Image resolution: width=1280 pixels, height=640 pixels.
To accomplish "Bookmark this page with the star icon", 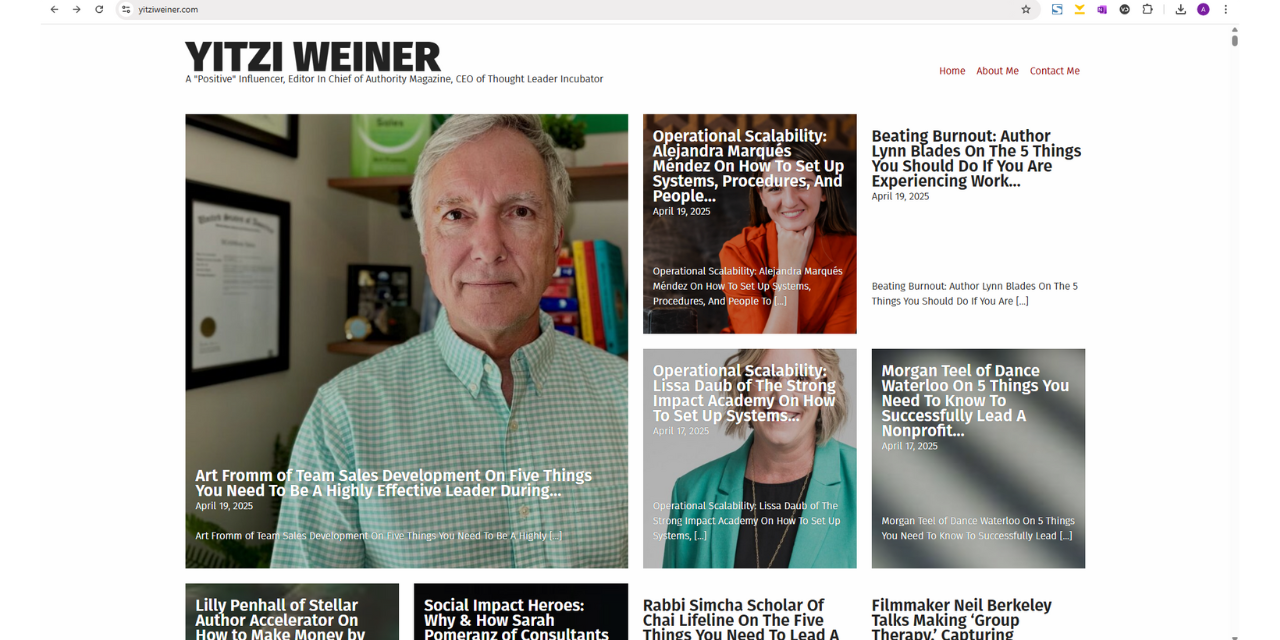I will click(x=1026, y=9).
